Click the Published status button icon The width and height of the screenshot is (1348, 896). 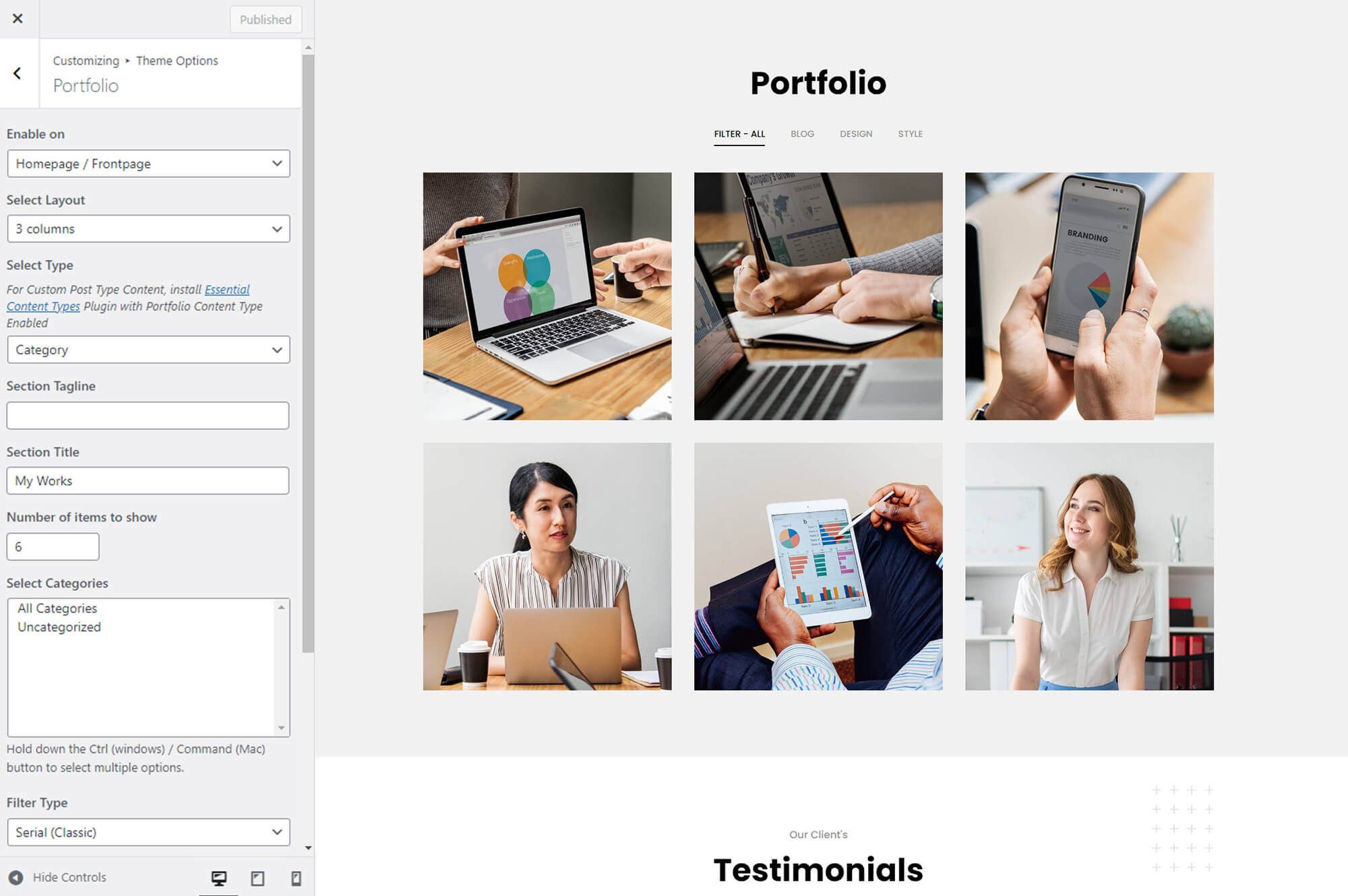click(x=264, y=19)
